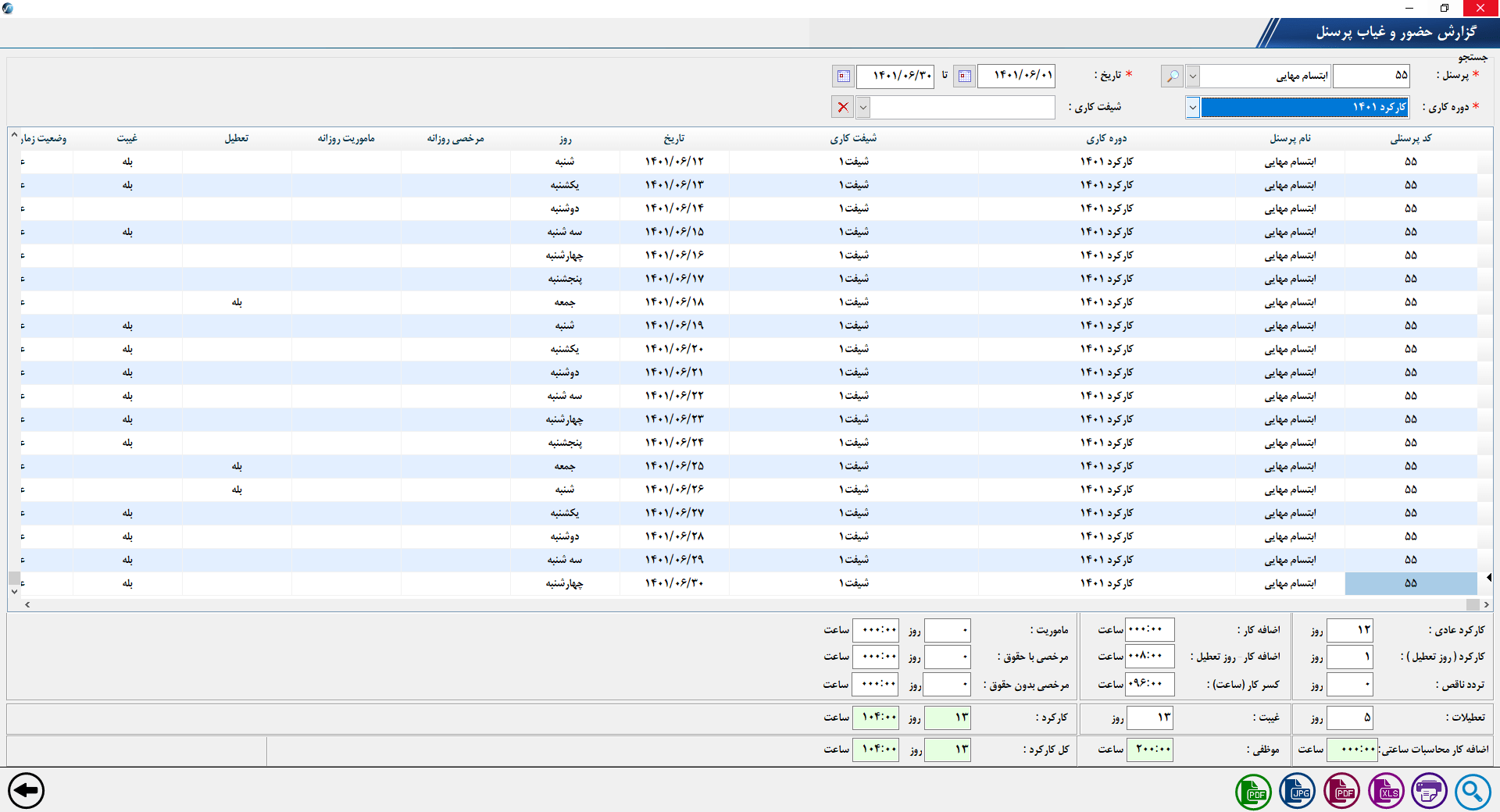
Task: Open calendar picker for start date 1401/06/01
Action: pyautogui.click(x=965, y=76)
